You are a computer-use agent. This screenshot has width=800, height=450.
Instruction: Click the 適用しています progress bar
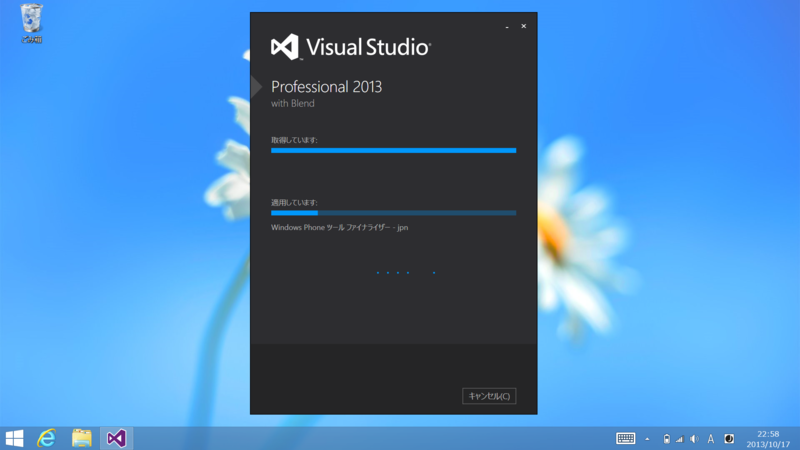point(393,213)
